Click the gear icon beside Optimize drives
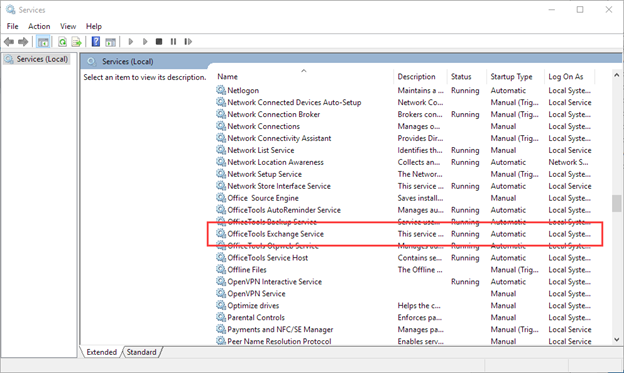The width and height of the screenshot is (624, 373). pos(221,305)
